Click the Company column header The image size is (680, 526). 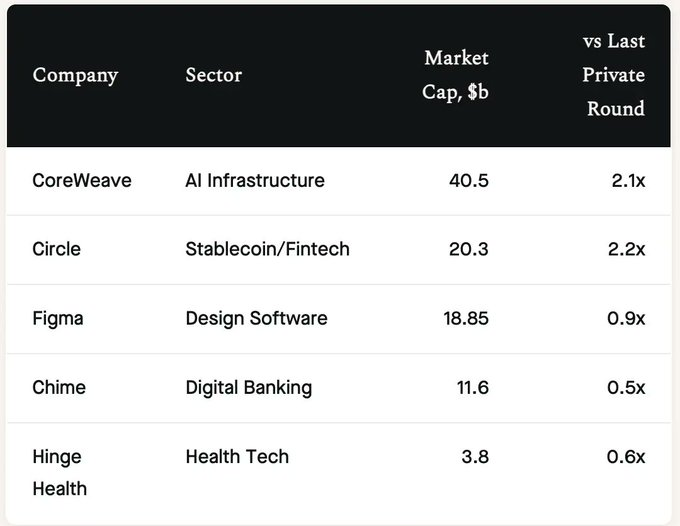tap(75, 75)
